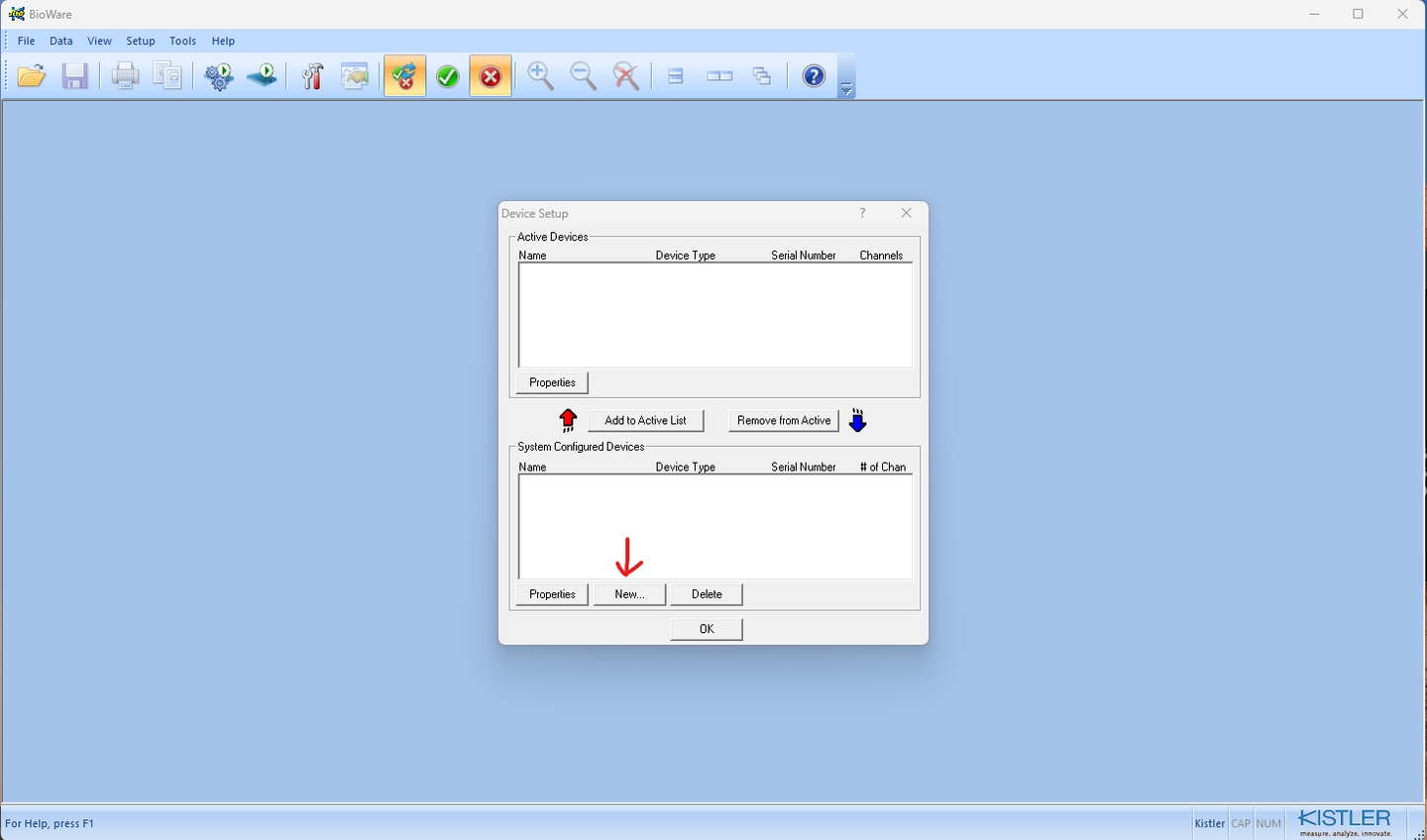Confirm Device Setup with OK button
The image size is (1427, 840).
(706, 629)
